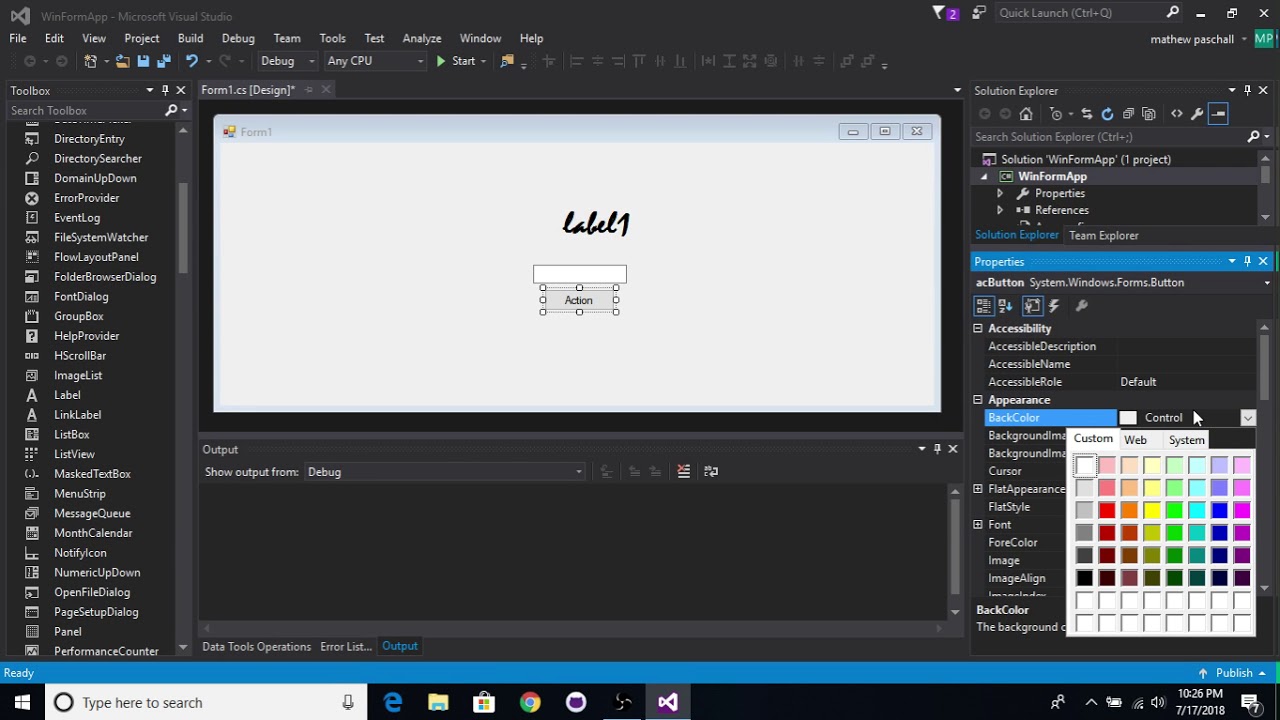Click the wrench Properties icon in Solution Explorer

(x=1197, y=114)
